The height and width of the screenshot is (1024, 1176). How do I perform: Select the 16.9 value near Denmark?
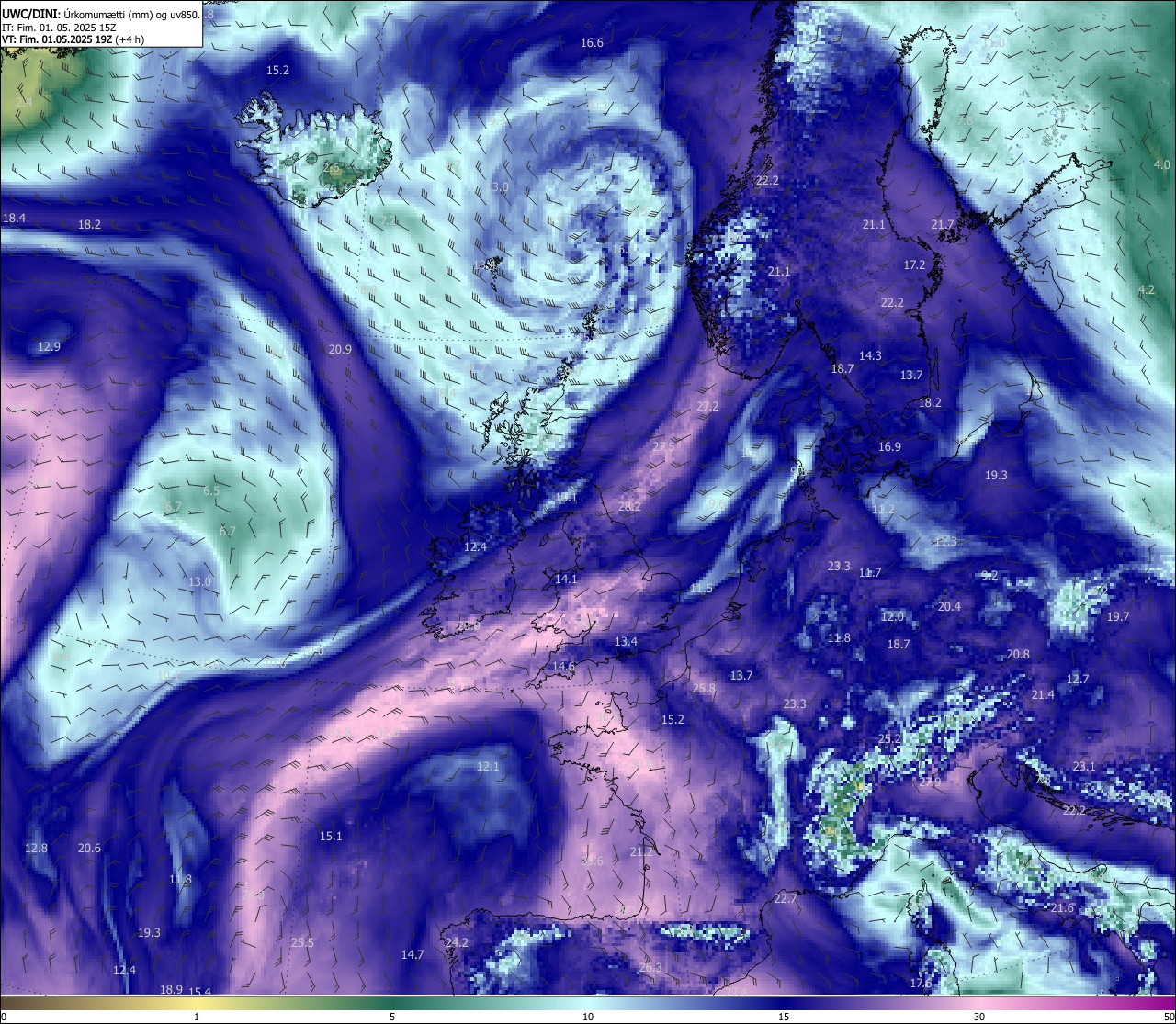coord(889,447)
